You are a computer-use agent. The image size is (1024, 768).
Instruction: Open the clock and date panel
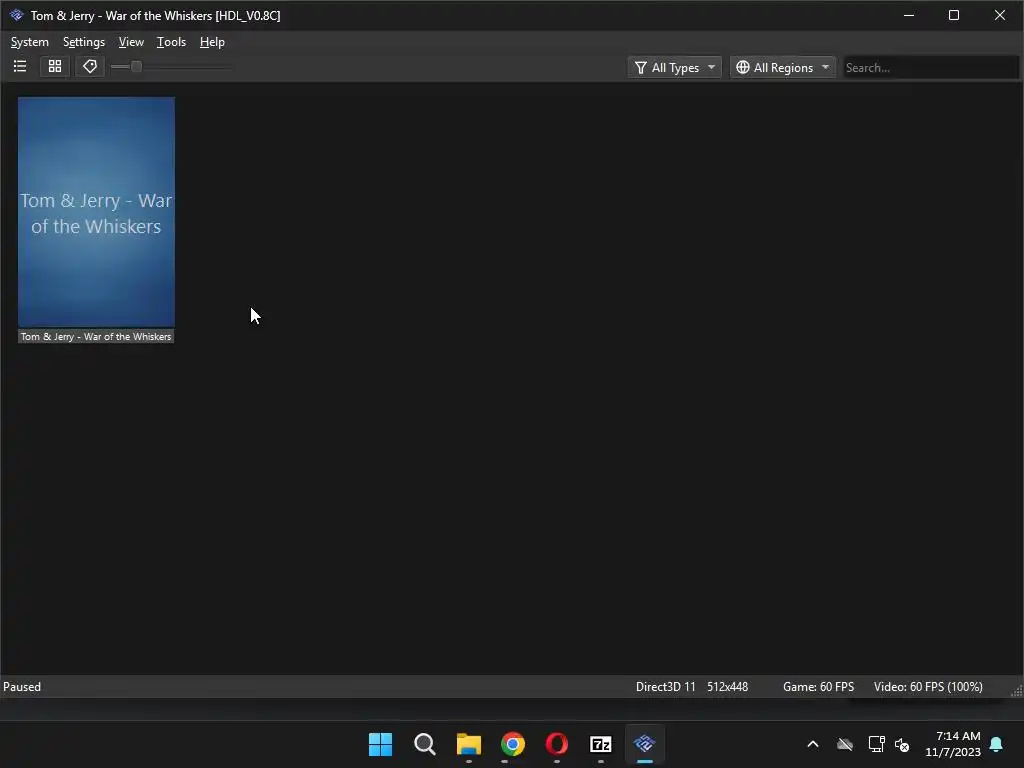click(953, 744)
